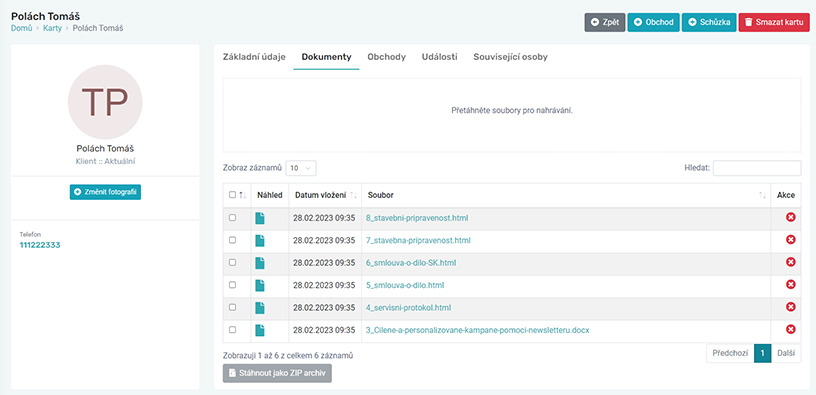Open the Zobraz záznamů count dropdown
The image size is (816, 395).
(301, 168)
